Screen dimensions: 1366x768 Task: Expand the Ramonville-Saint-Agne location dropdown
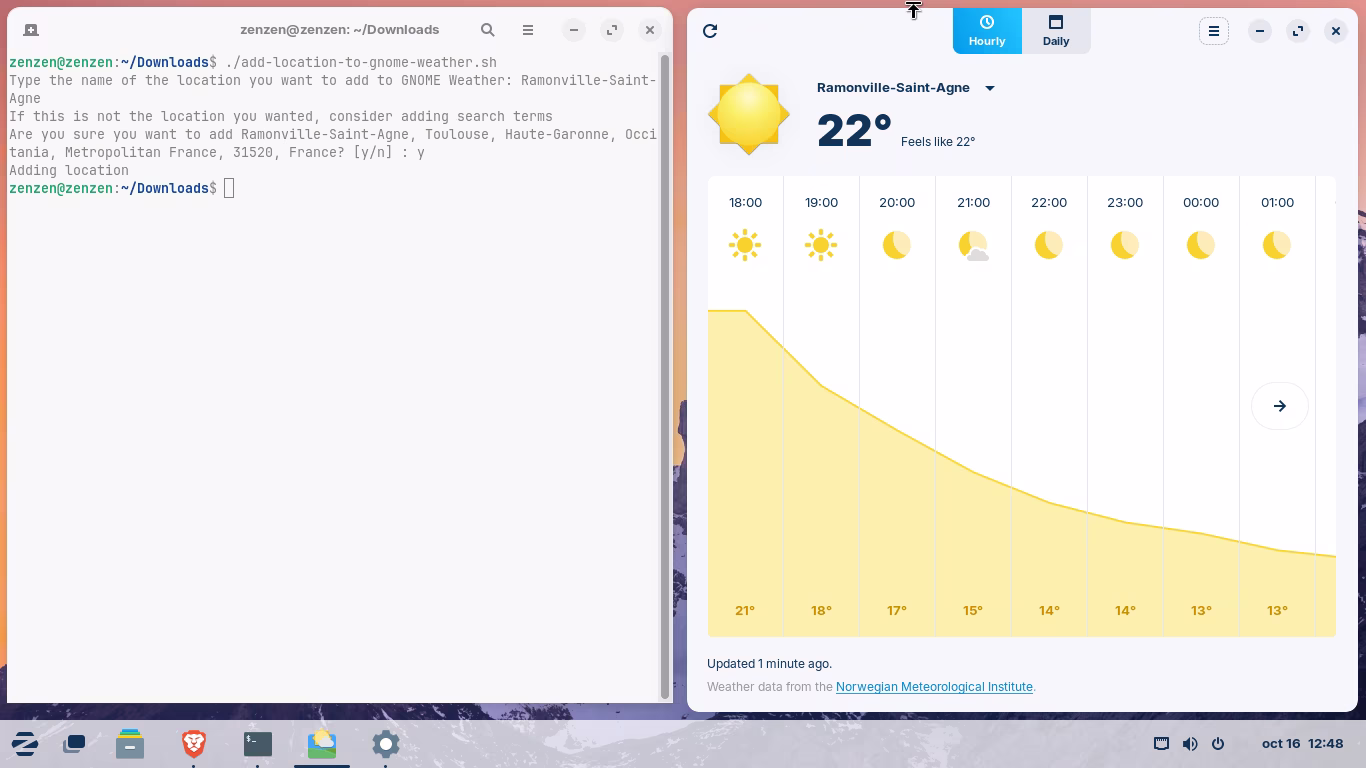point(989,88)
